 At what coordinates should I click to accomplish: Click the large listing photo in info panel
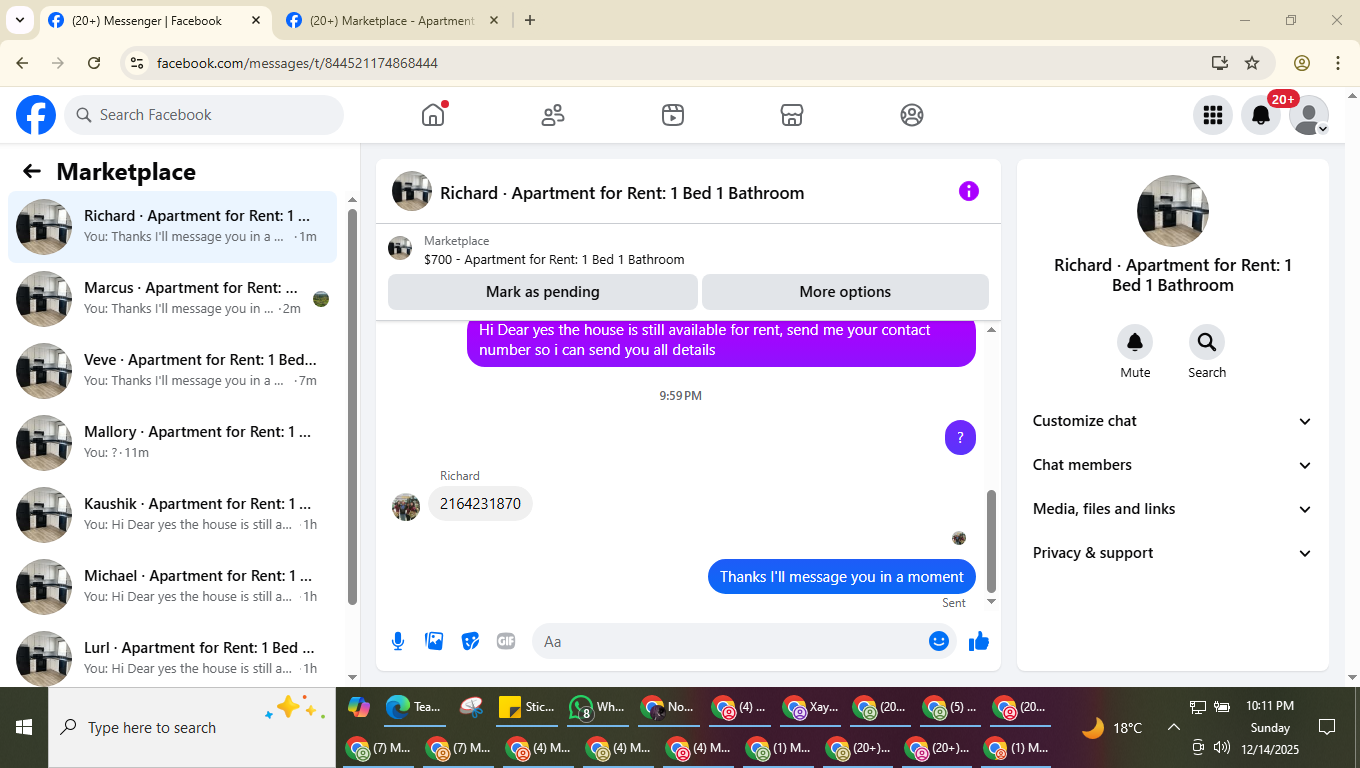(x=1173, y=211)
